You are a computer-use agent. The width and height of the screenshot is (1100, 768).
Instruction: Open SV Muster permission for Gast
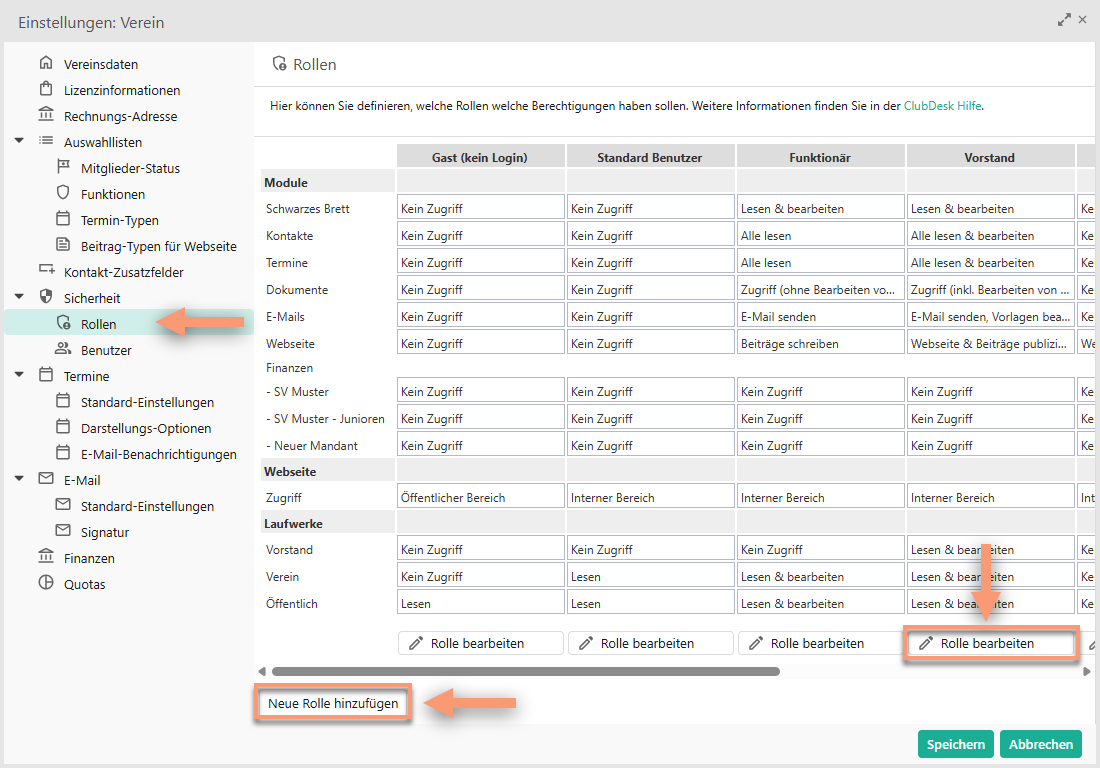click(x=481, y=391)
